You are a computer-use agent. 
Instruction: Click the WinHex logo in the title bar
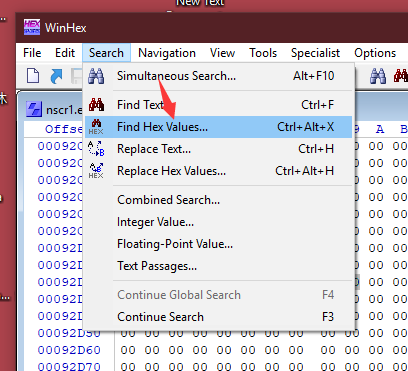click(32, 27)
